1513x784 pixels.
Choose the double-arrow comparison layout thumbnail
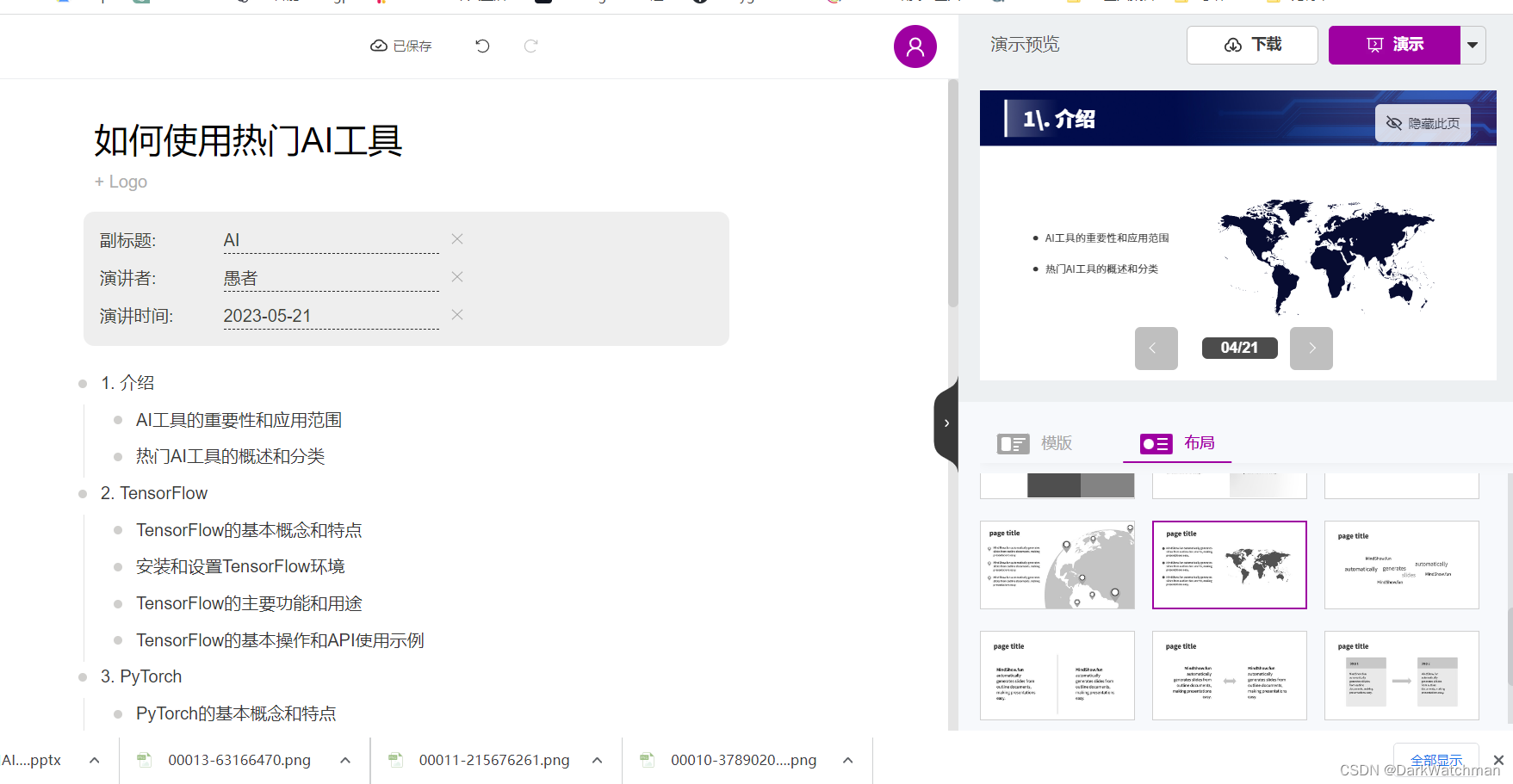tap(1230, 676)
